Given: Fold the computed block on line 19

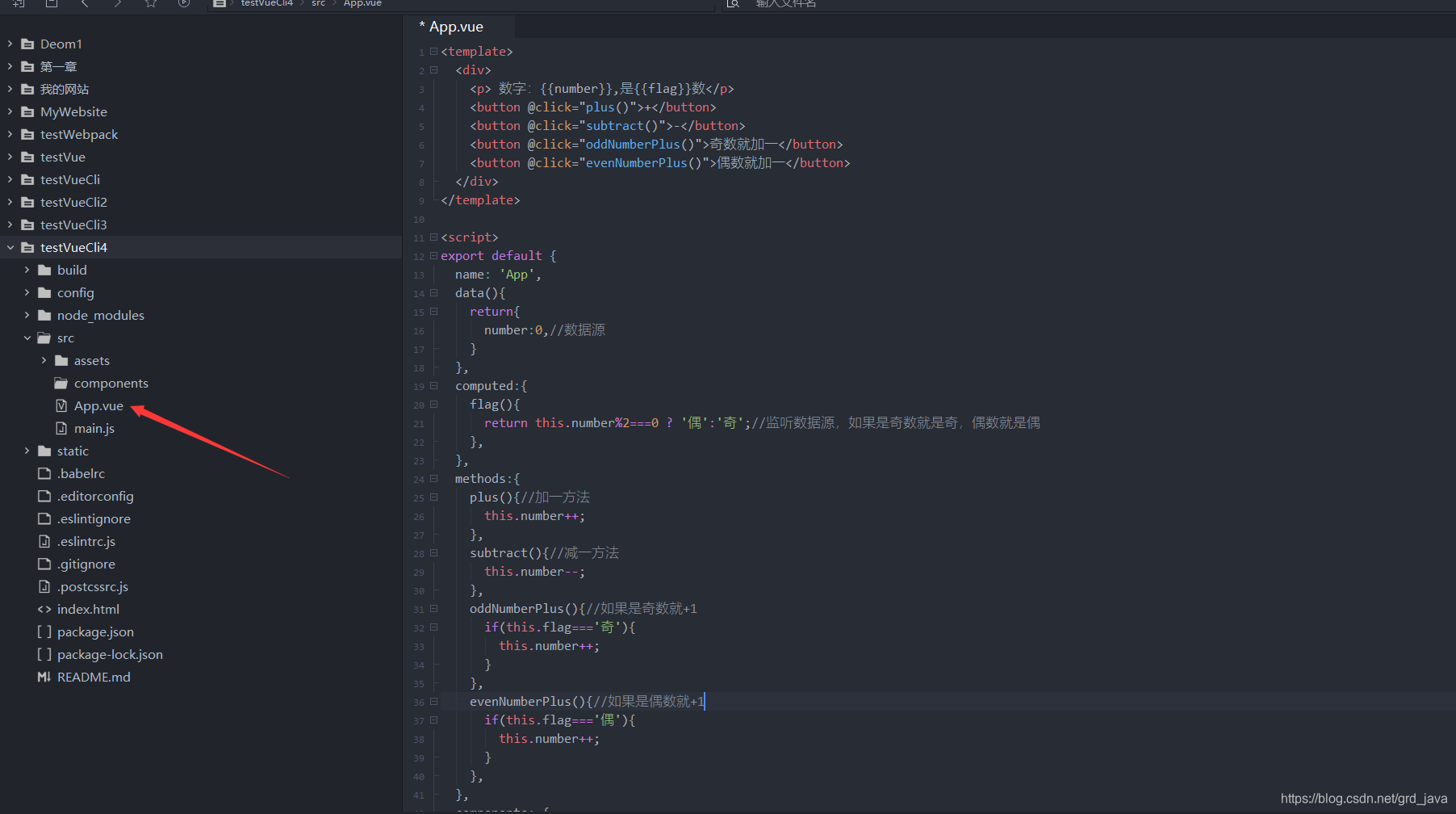Looking at the screenshot, I should pyautogui.click(x=433, y=385).
